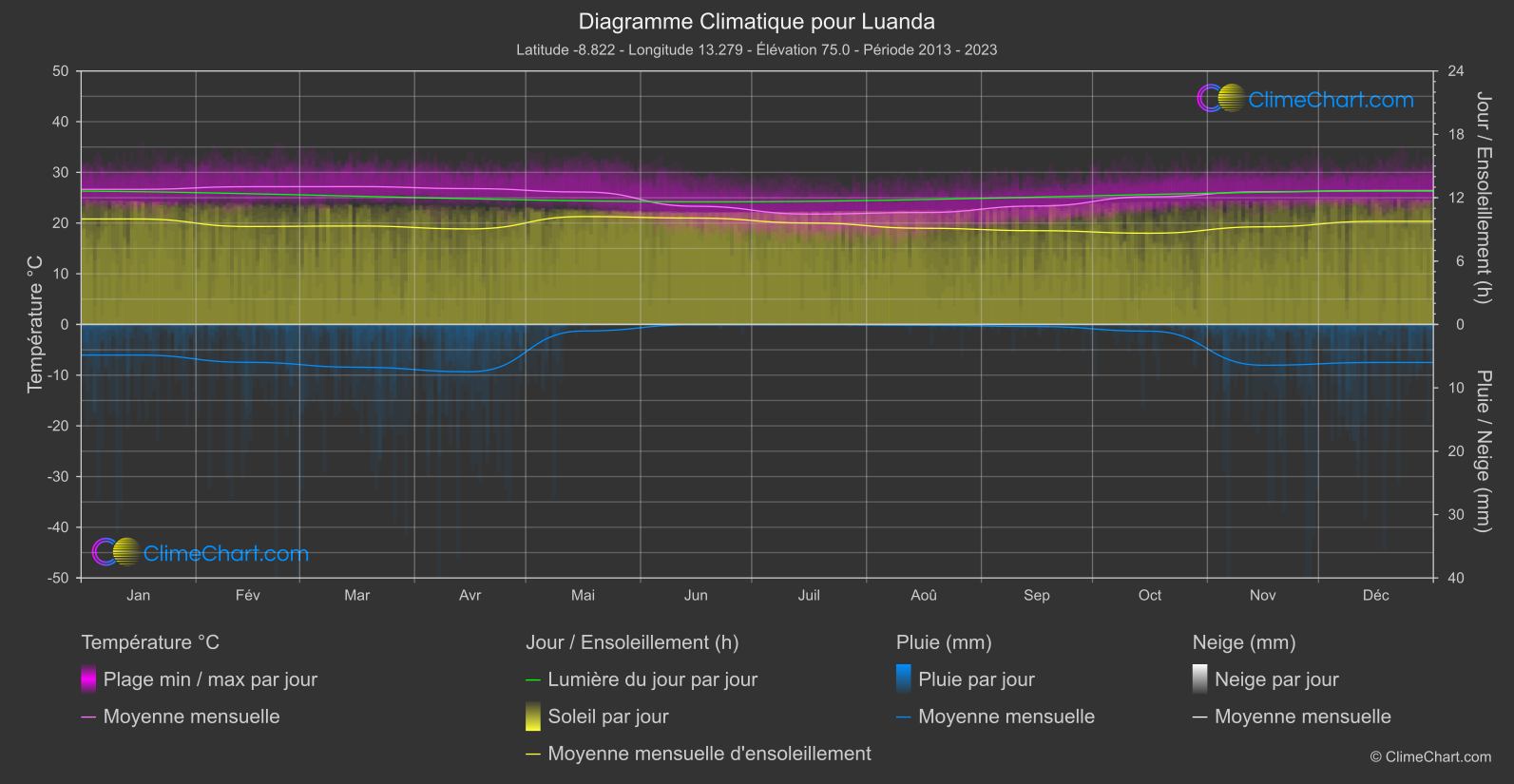Select the 'Jan' month label on the axis
This screenshot has height=784, width=1514.
tap(139, 595)
